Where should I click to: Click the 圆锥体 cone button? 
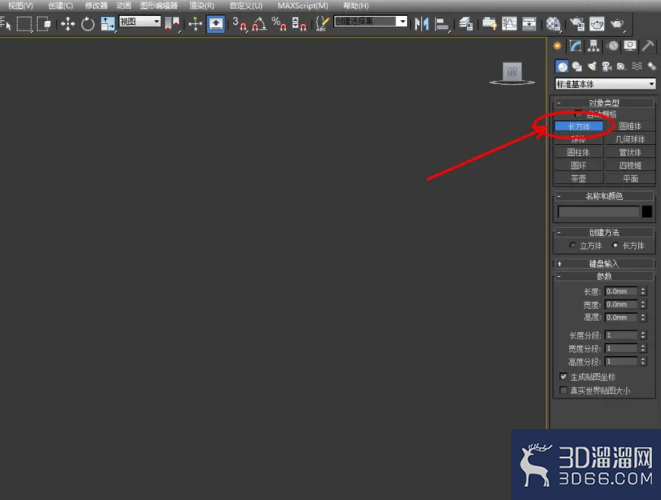coord(630,126)
